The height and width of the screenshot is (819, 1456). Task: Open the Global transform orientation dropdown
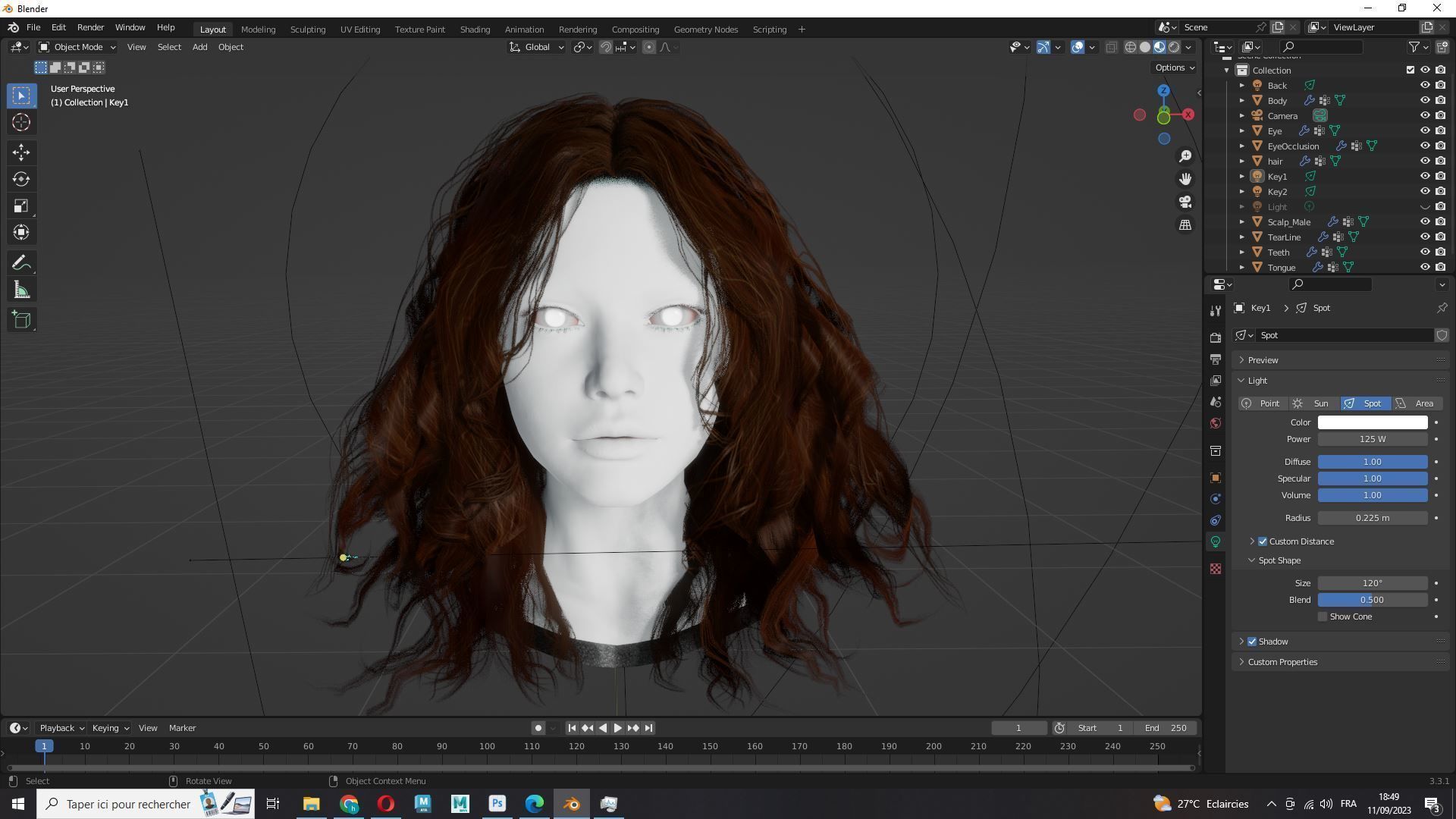point(537,47)
